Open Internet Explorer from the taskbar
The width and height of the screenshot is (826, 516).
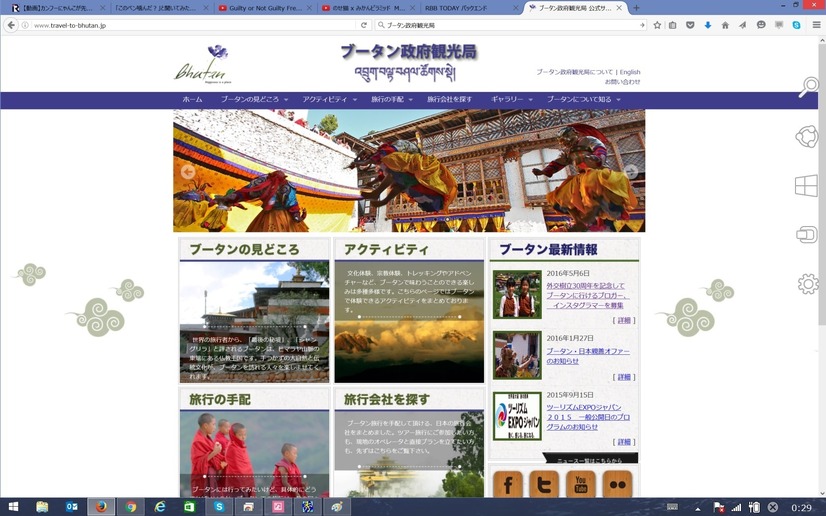(x=160, y=507)
